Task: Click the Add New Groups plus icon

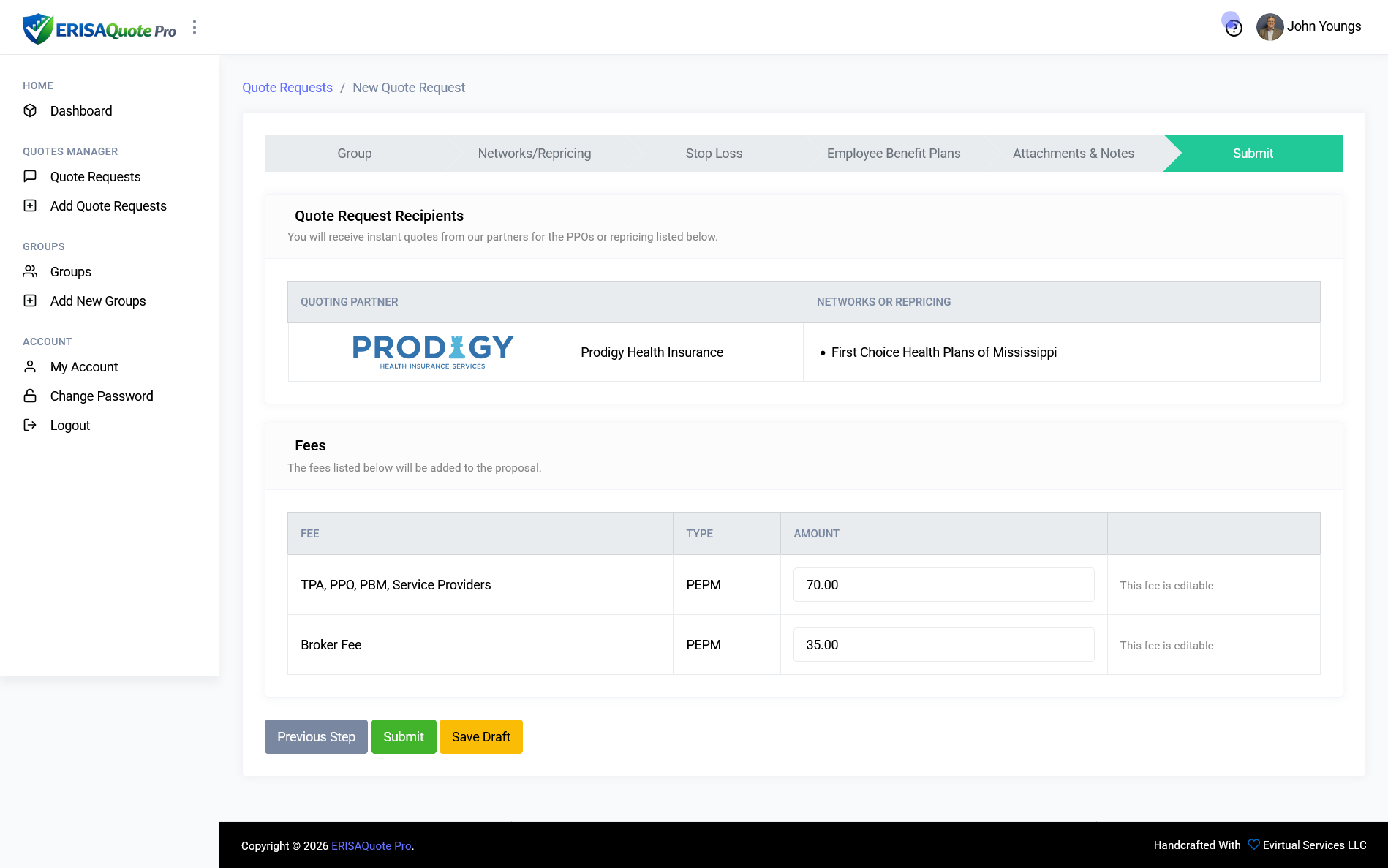Action: pos(30,301)
